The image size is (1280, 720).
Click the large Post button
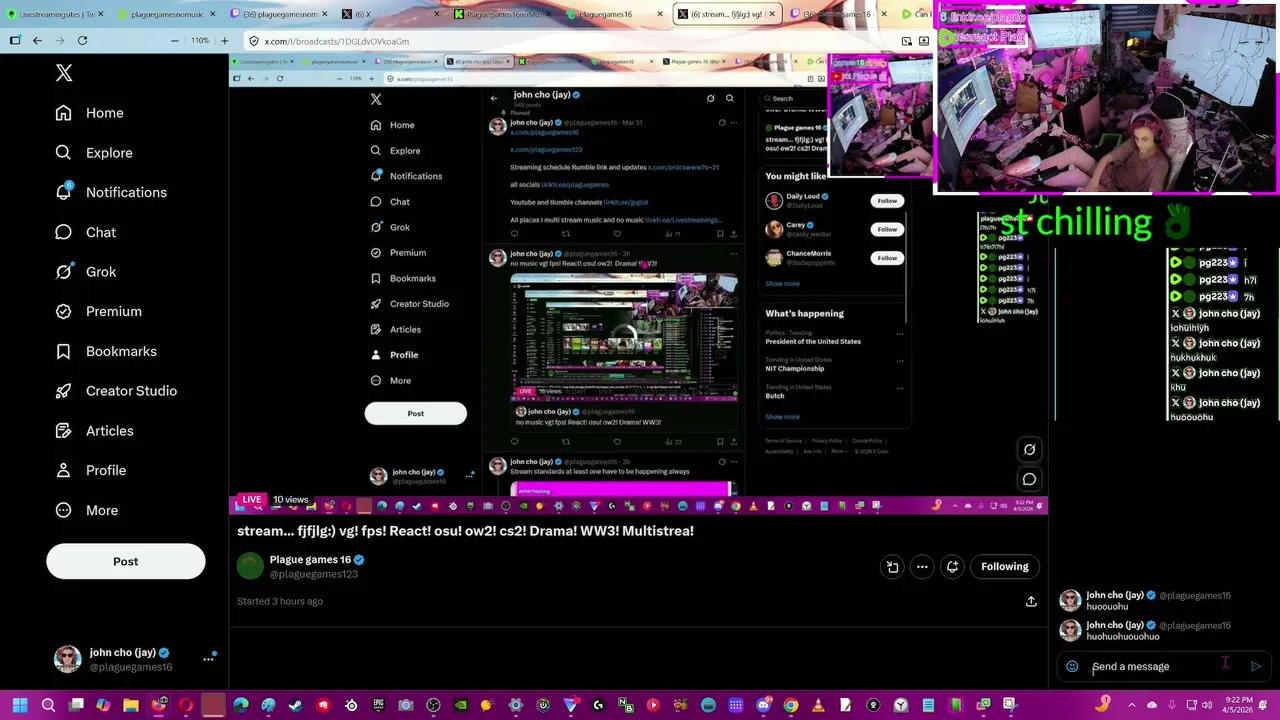[x=126, y=561]
